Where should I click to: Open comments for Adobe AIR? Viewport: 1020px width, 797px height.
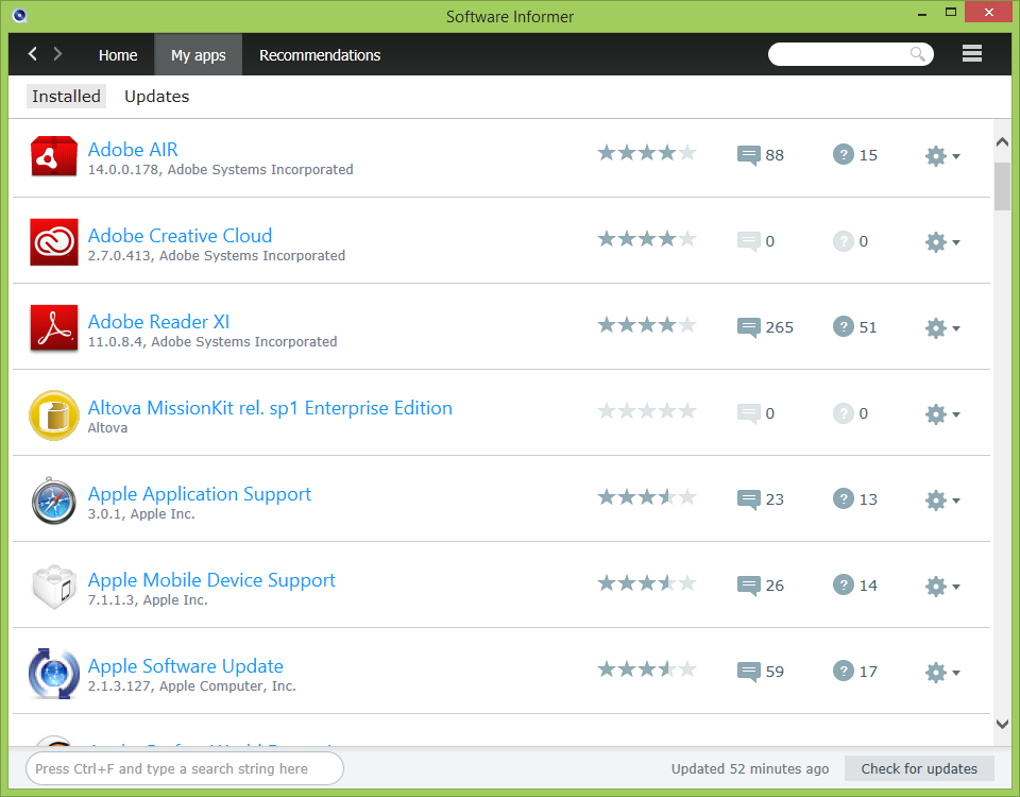760,155
